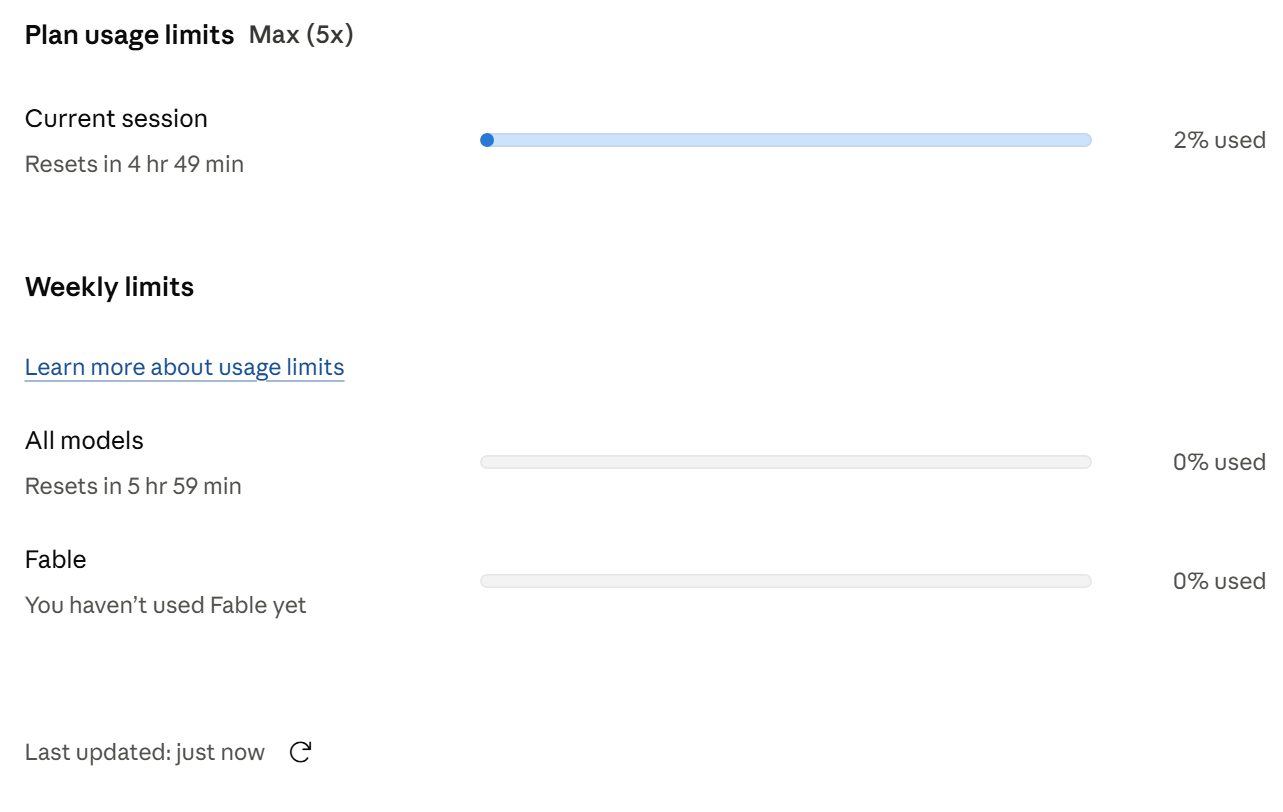
Task: Click the Weekly limits heading
Action: point(109,287)
